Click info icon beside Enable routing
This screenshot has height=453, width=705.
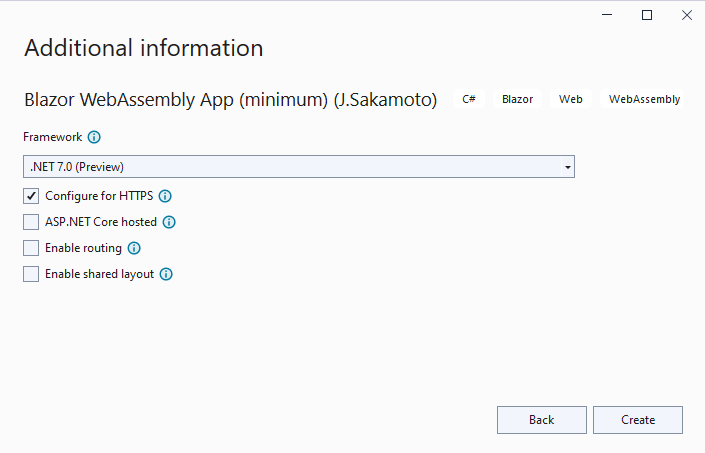pos(134,248)
